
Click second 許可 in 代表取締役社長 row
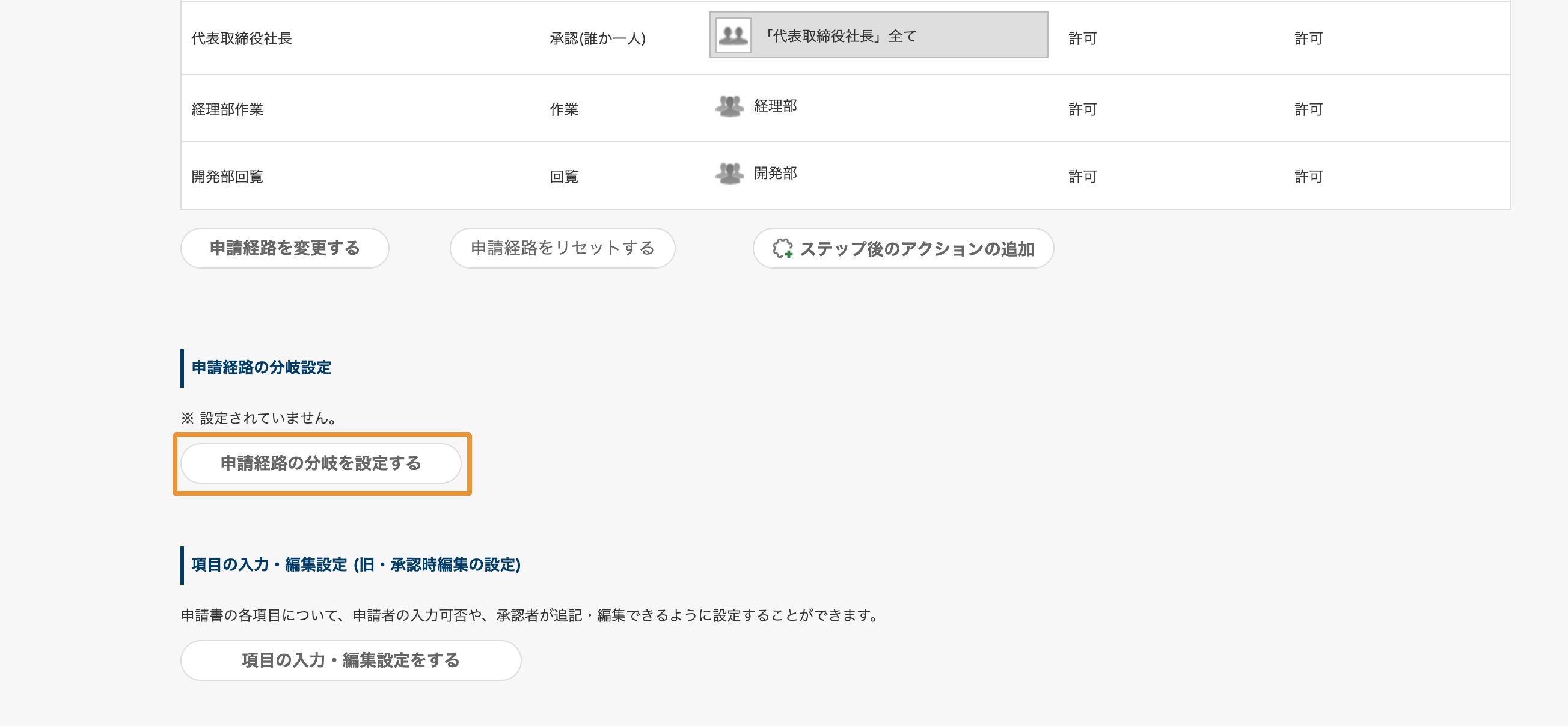coord(1308,38)
